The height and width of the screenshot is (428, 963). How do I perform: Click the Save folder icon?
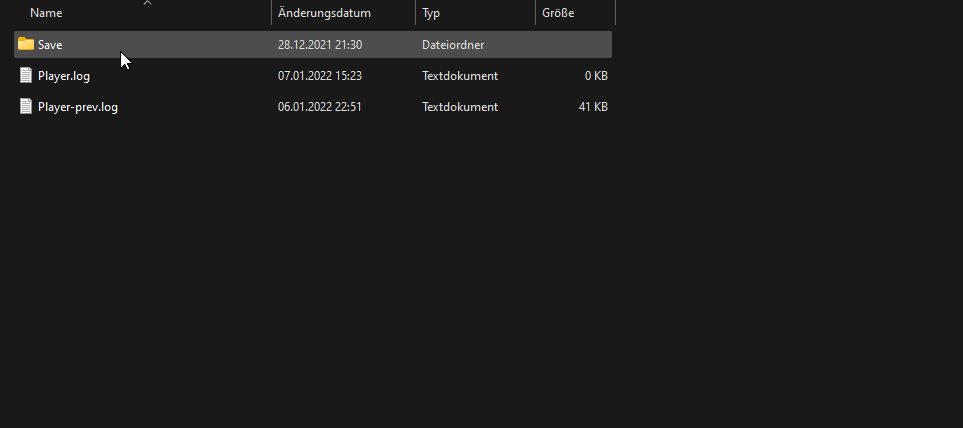26,45
